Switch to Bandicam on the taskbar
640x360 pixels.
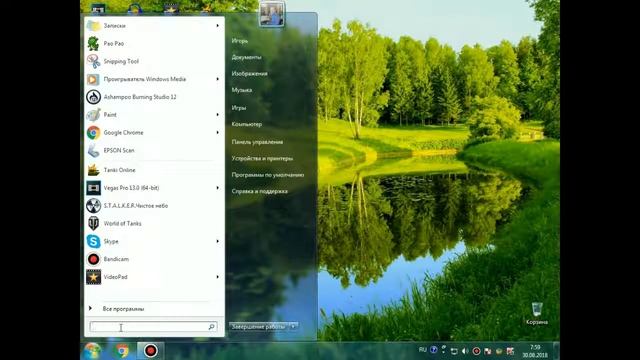point(150,351)
